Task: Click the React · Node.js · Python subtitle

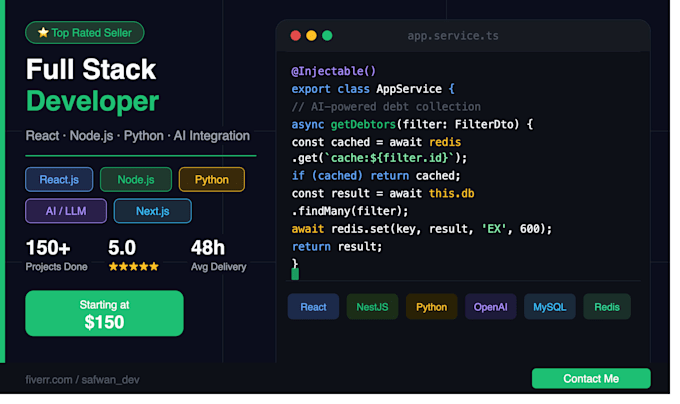Action: coord(137,136)
